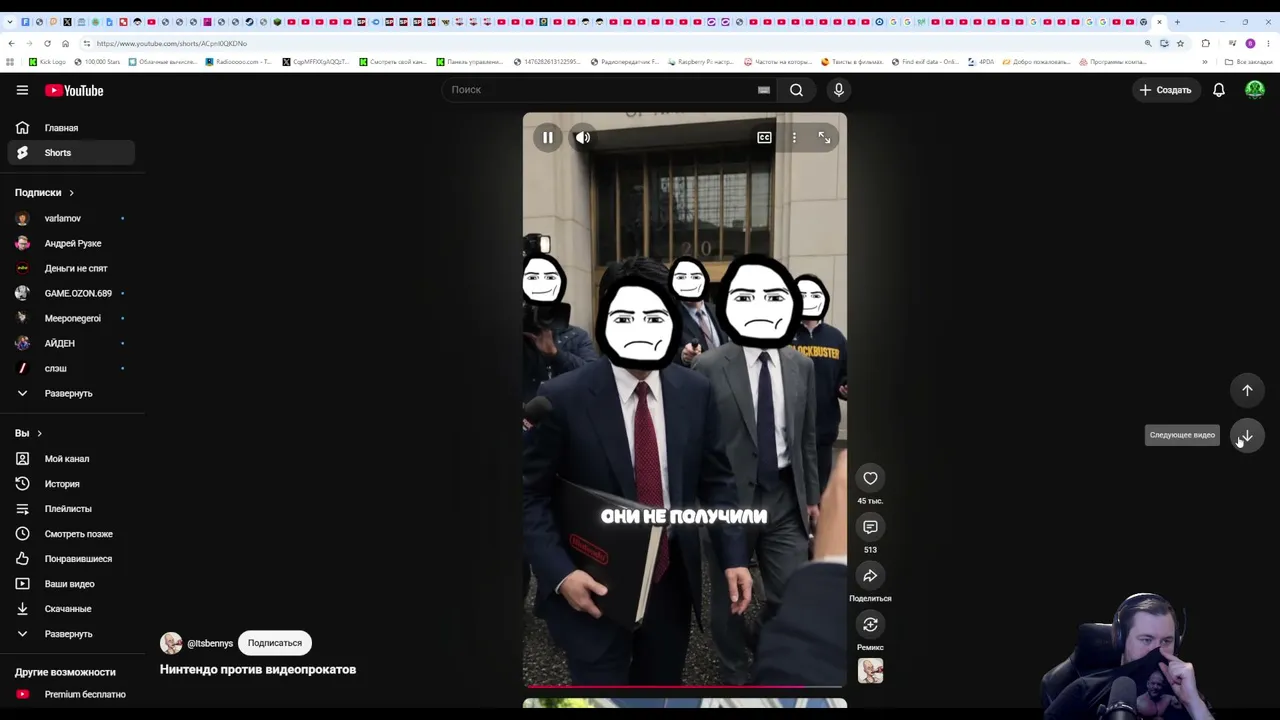Open the Chrome three-dot menu
Viewport: 1280px width, 720px height.
pyautogui.click(x=1268, y=43)
